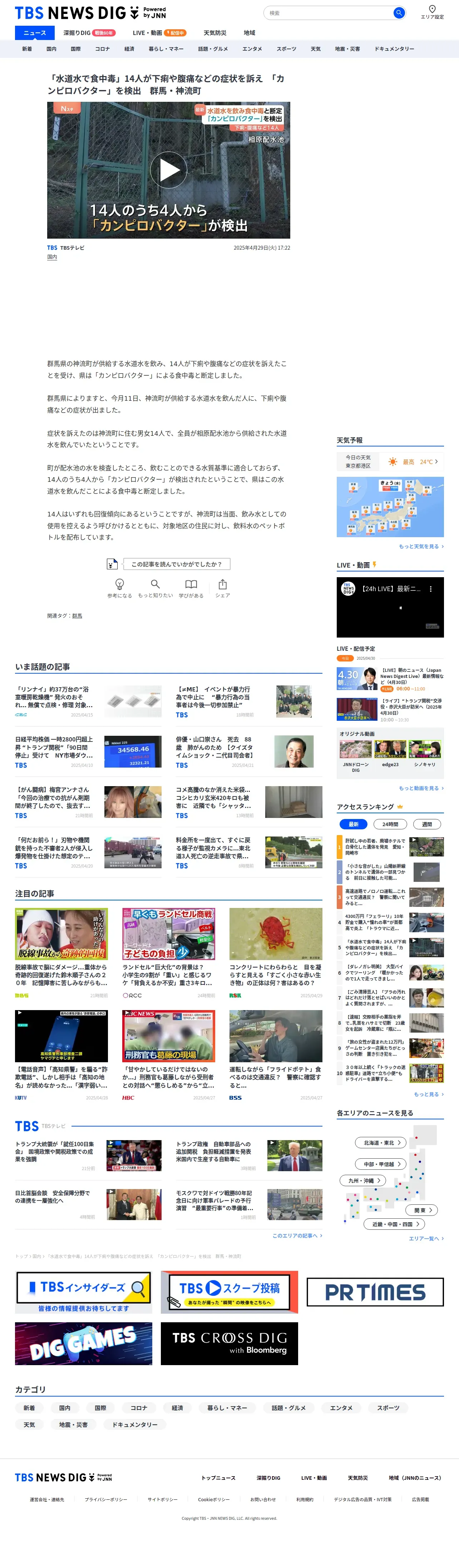The height and width of the screenshot is (1568, 459).
Task: Click 国内 tag under article source
Action: pyautogui.click(x=52, y=257)
